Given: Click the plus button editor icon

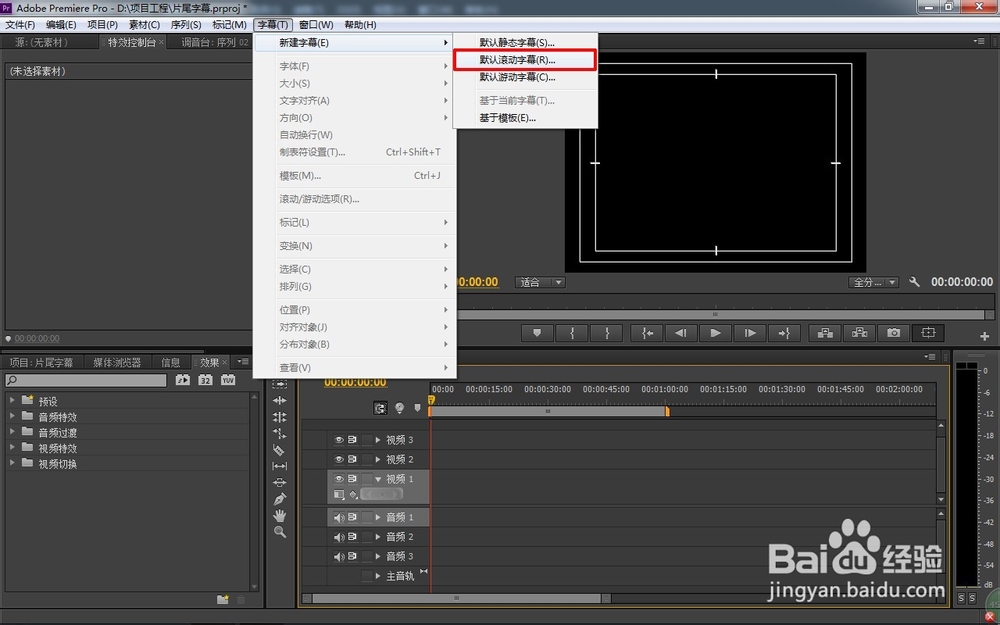Looking at the screenshot, I should (985, 335).
